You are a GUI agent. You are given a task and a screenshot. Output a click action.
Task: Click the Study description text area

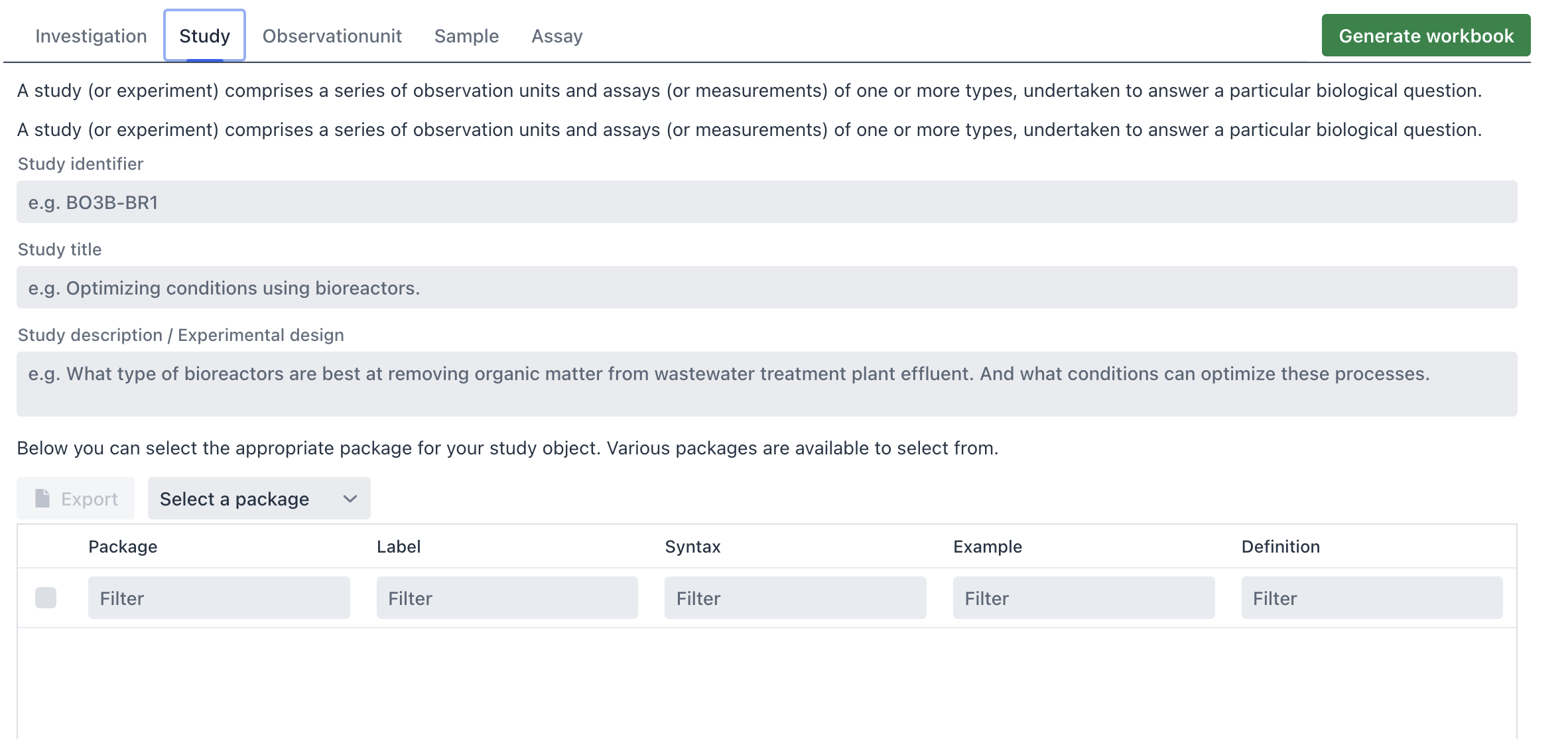(x=767, y=384)
